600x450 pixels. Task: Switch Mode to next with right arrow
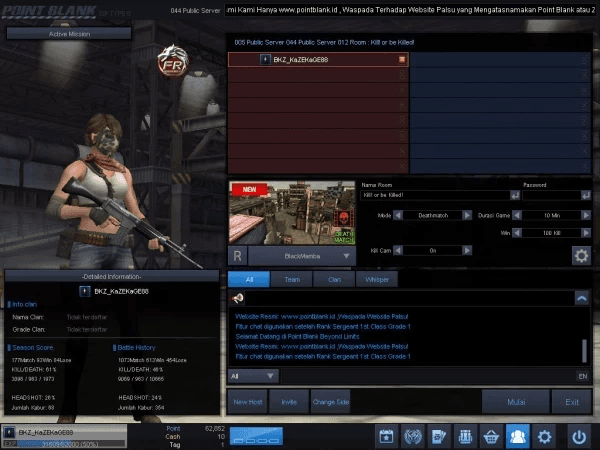tap(467, 215)
